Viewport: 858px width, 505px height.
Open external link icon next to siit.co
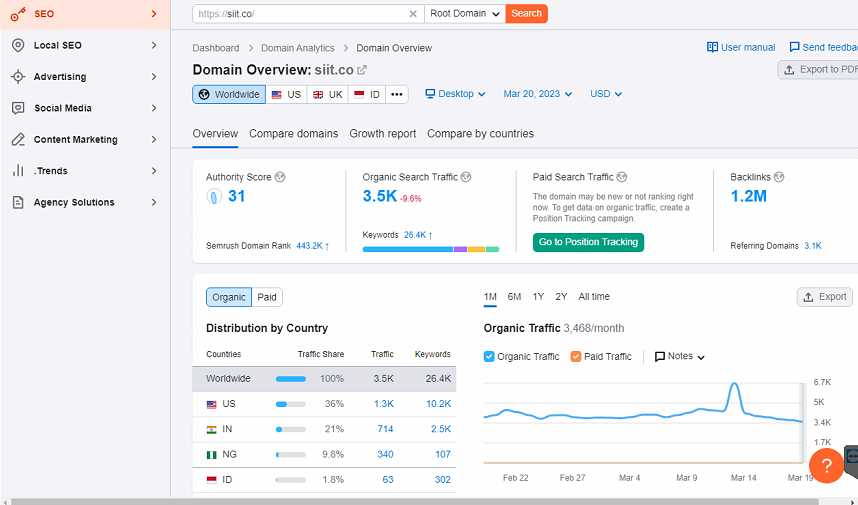(362, 70)
